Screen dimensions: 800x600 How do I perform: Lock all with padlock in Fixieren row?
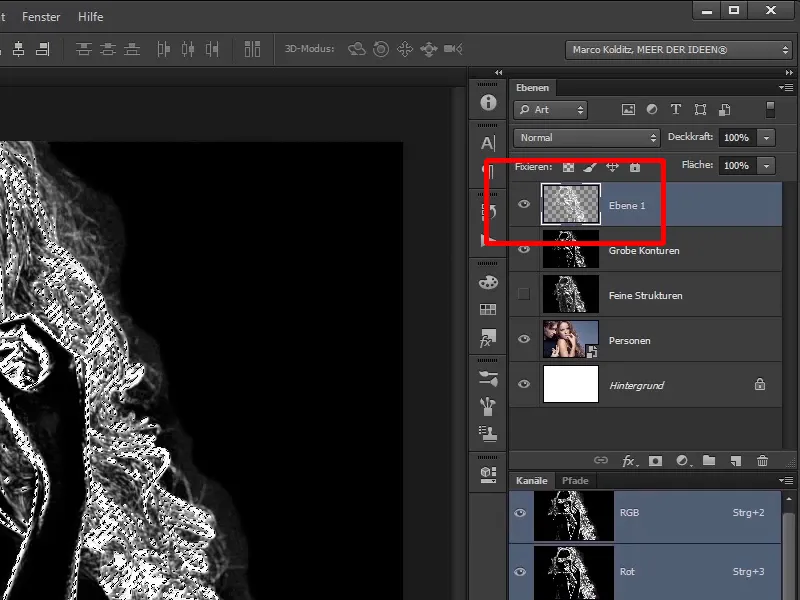tap(635, 167)
